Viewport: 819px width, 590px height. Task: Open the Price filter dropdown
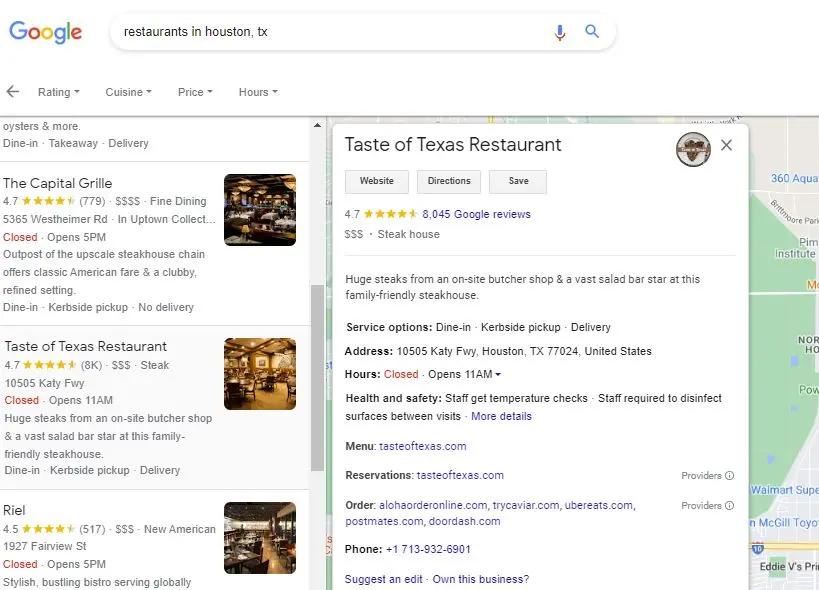click(x=195, y=92)
